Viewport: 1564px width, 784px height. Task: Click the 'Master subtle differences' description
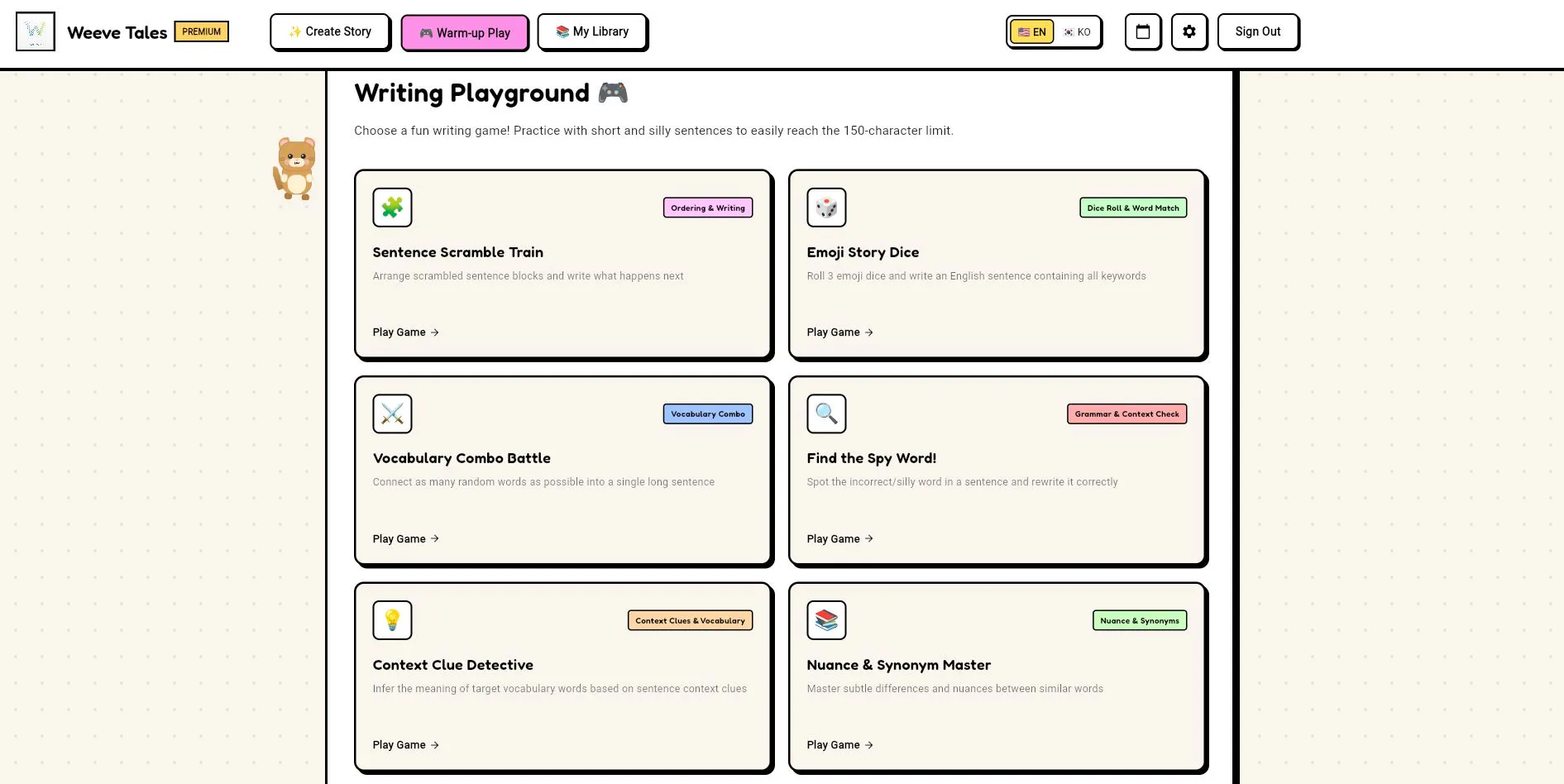pos(955,689)
